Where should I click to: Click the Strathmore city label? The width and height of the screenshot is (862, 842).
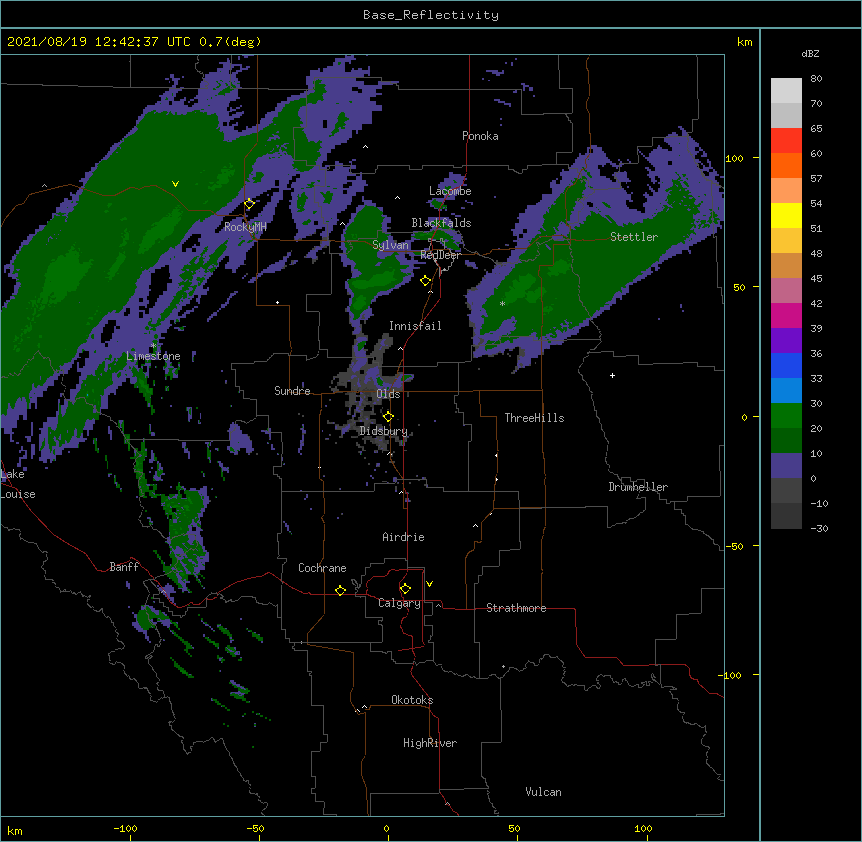coord(516,608)
